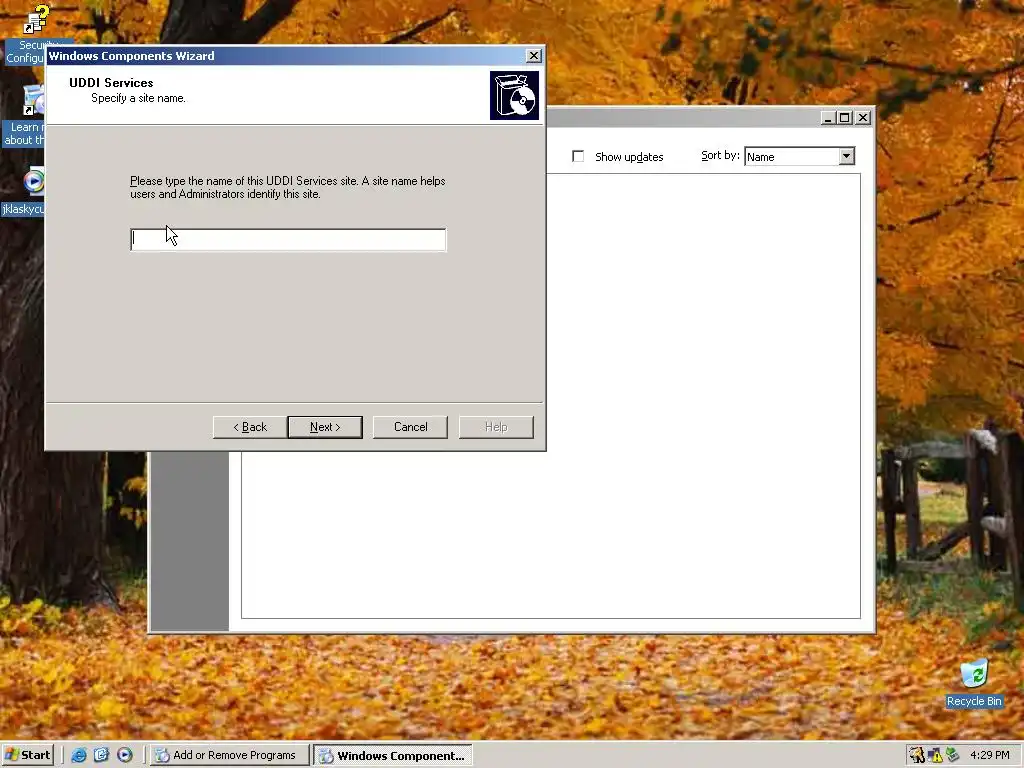
Task: Select the jklaskycu media desktop icon
Action: [24, 193]
